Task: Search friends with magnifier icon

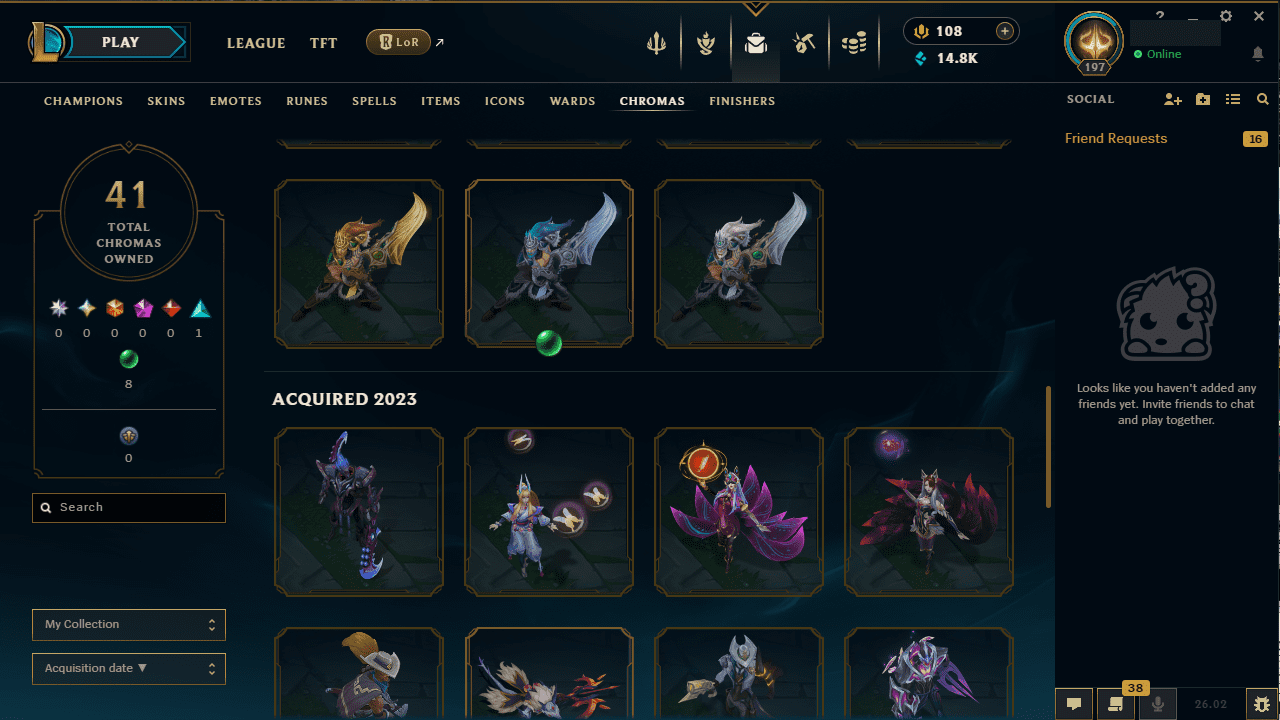Action: [x=1263, y=100]
